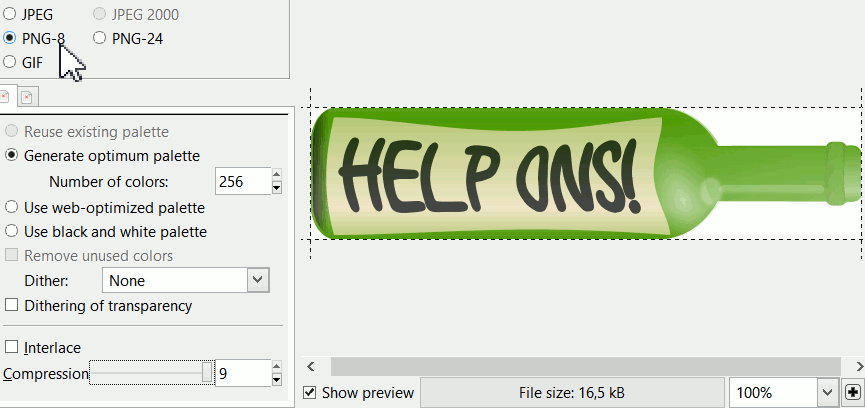The width and height of the screenshot is (865, 408).
Task: Decrease the compression value by one
Action: 277,379
